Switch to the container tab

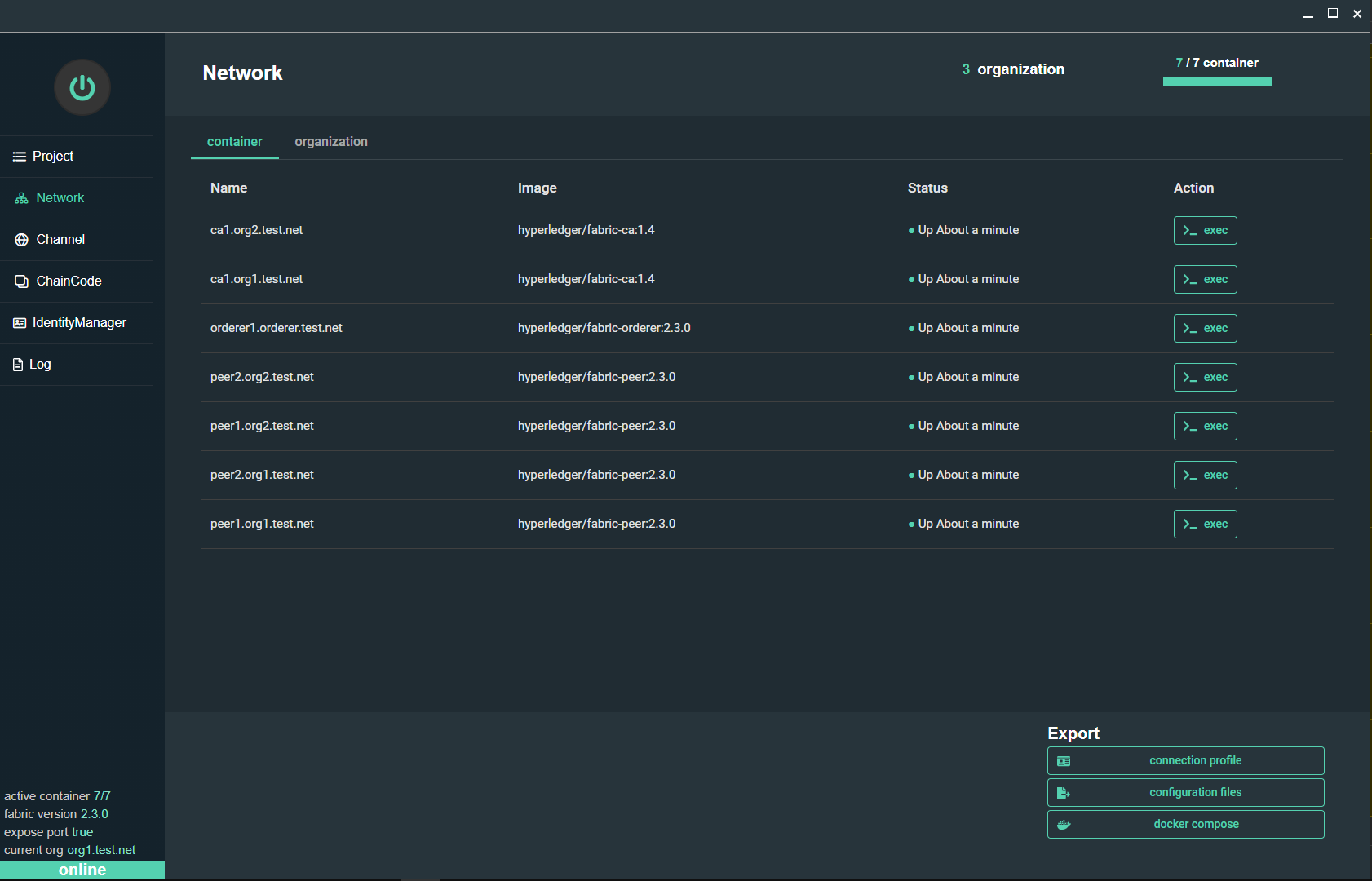235,142
